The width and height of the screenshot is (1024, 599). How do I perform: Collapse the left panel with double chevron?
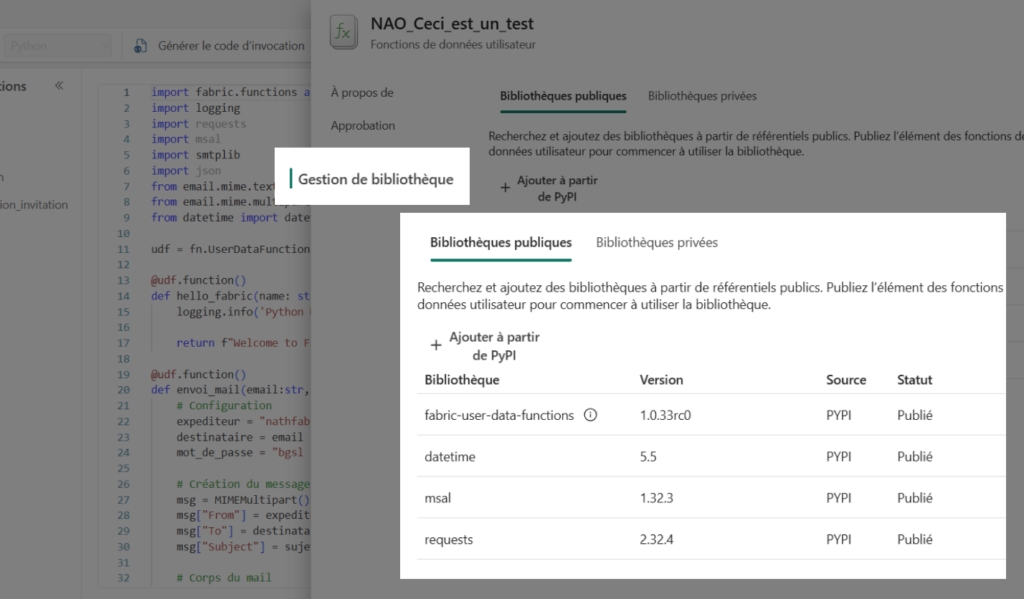pyautogui.click(x=59, y=86)
